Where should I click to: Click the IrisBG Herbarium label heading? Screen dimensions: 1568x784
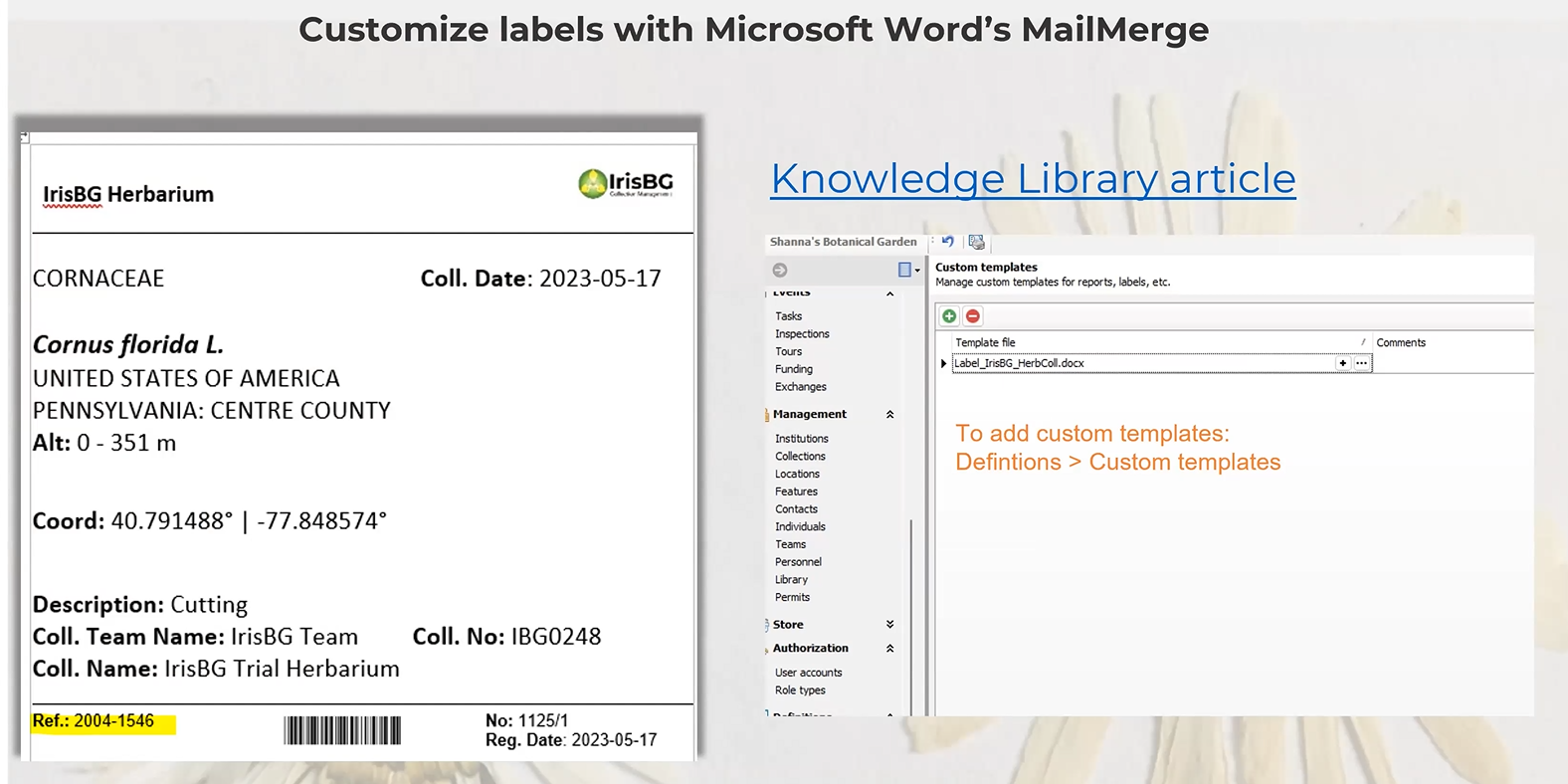click(x=127, y=194)
